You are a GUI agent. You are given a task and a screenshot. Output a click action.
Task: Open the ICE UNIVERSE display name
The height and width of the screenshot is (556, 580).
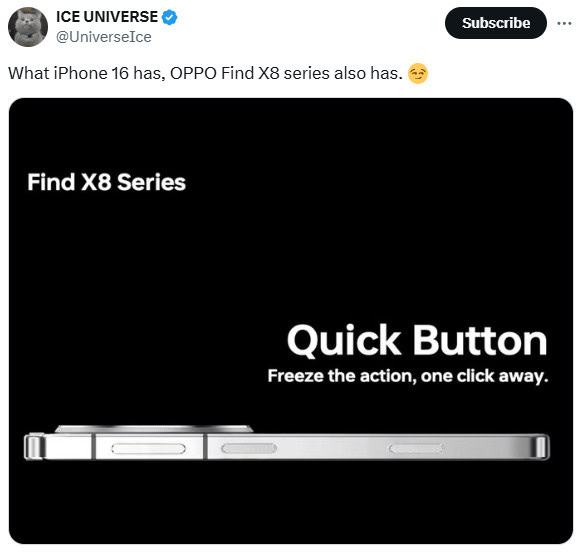[x=107, y=17]
